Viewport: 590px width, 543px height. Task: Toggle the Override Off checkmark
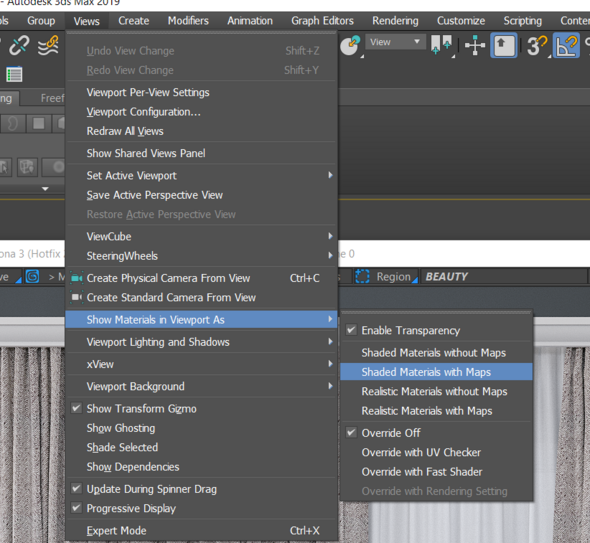351,432
